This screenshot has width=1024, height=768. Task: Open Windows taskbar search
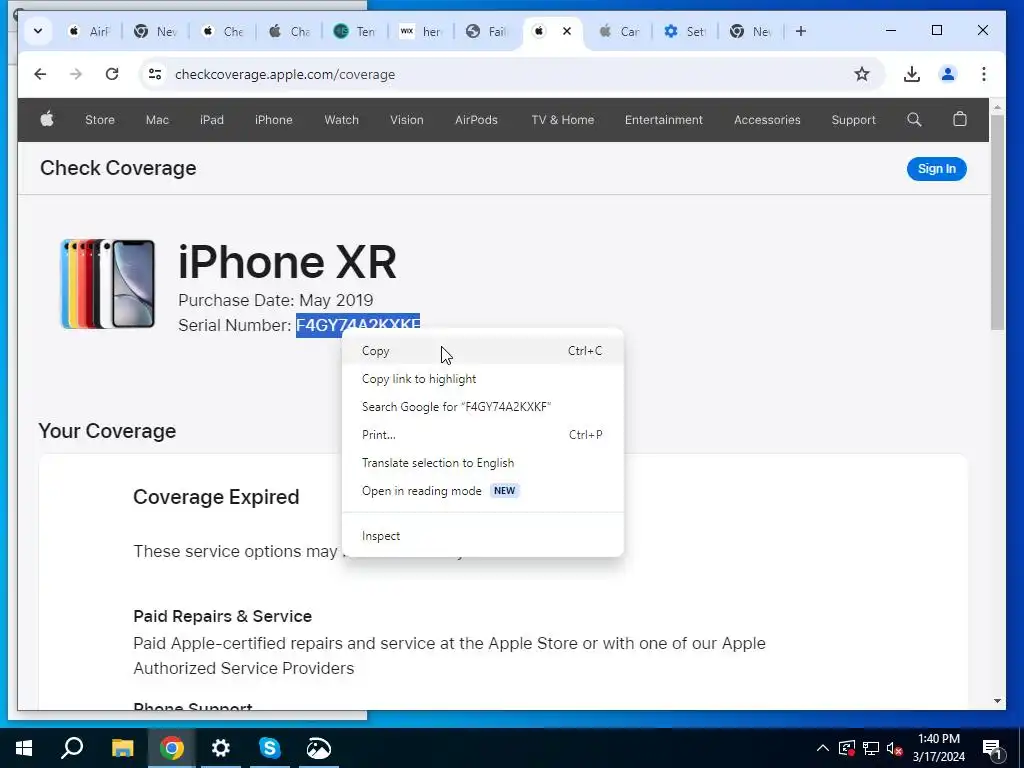[72, 748]
